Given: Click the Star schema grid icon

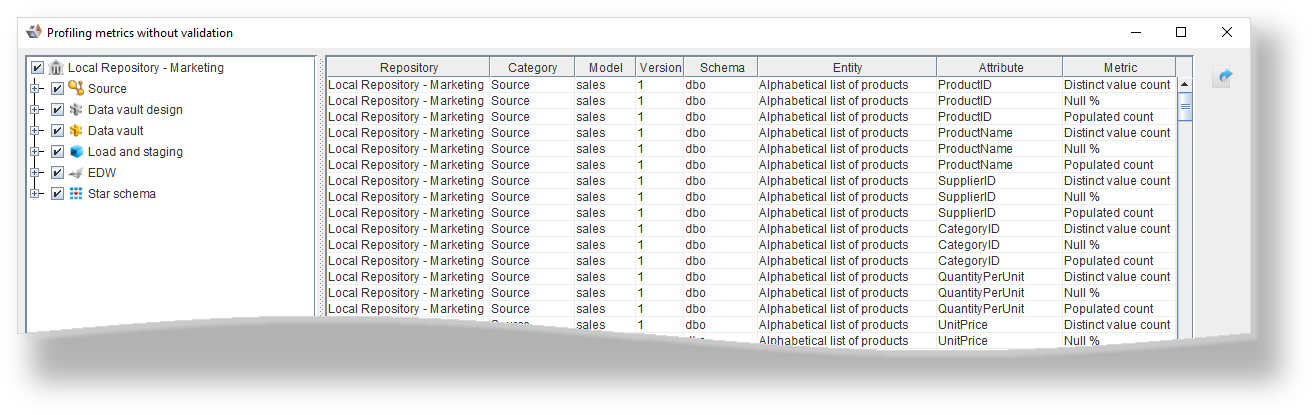Looking at the screenshot, I should tap(76, 194).
